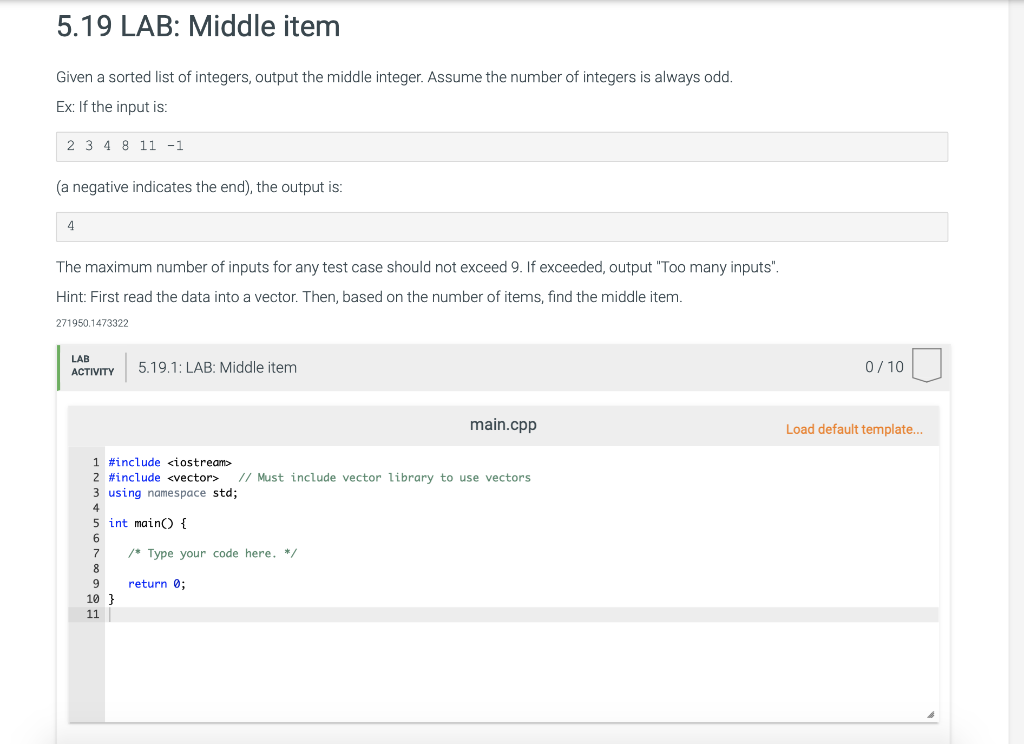Click the 0 / 10 score indicator
This screenshot has width=1024, height=744.
[884, 367]
